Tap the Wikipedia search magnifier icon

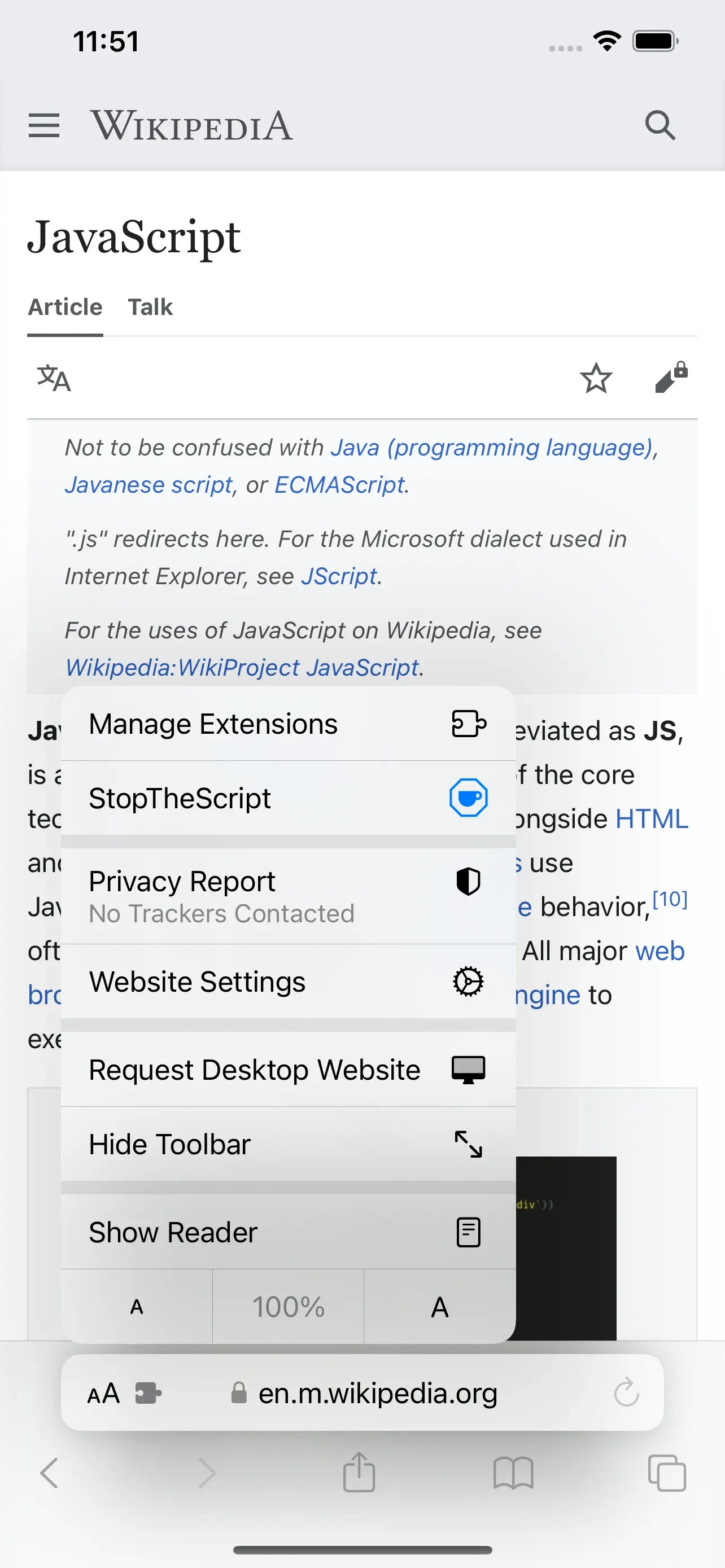(660, 125)
